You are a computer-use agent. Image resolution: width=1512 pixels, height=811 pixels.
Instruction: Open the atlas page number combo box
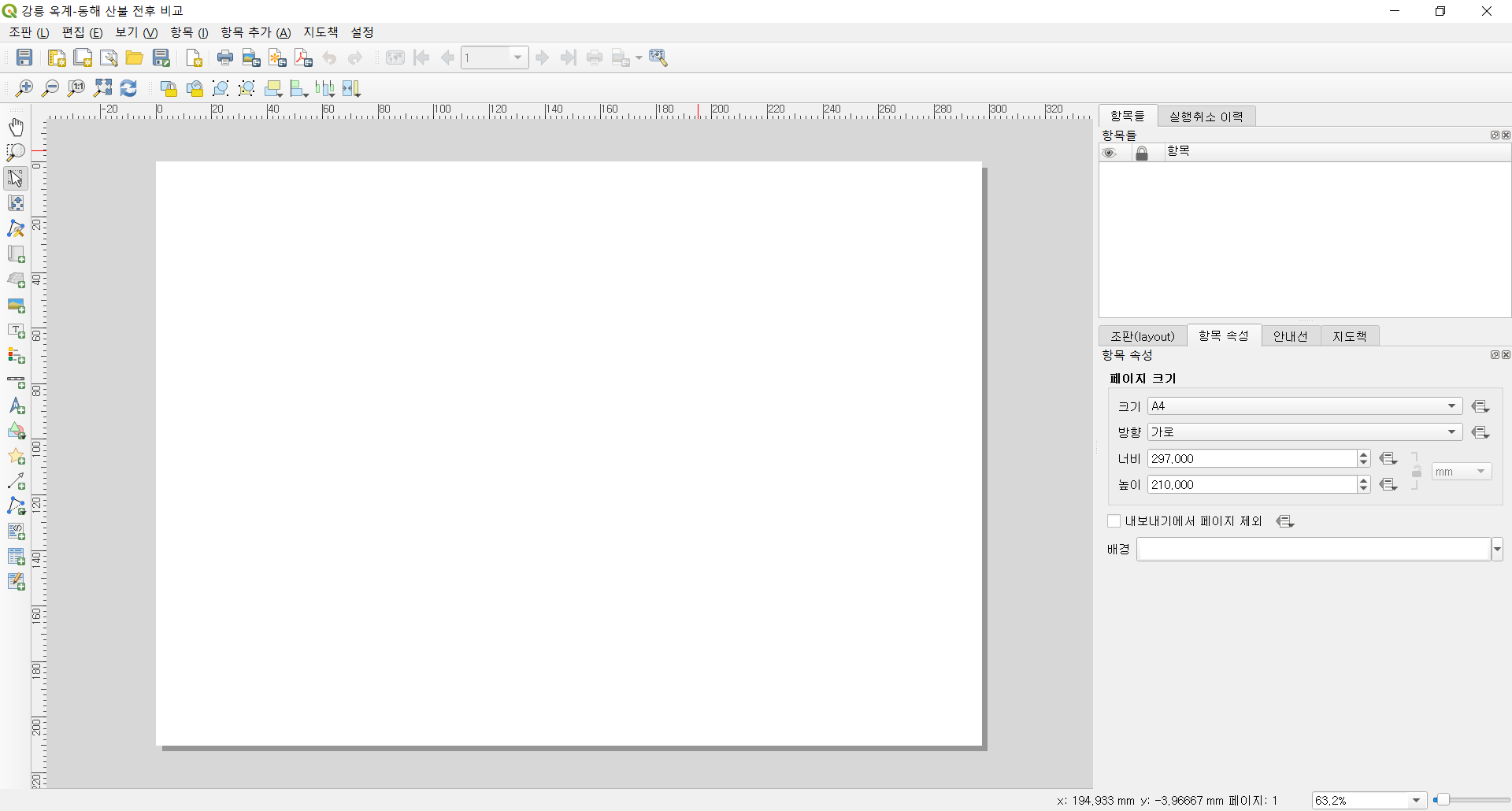[495, 57]
